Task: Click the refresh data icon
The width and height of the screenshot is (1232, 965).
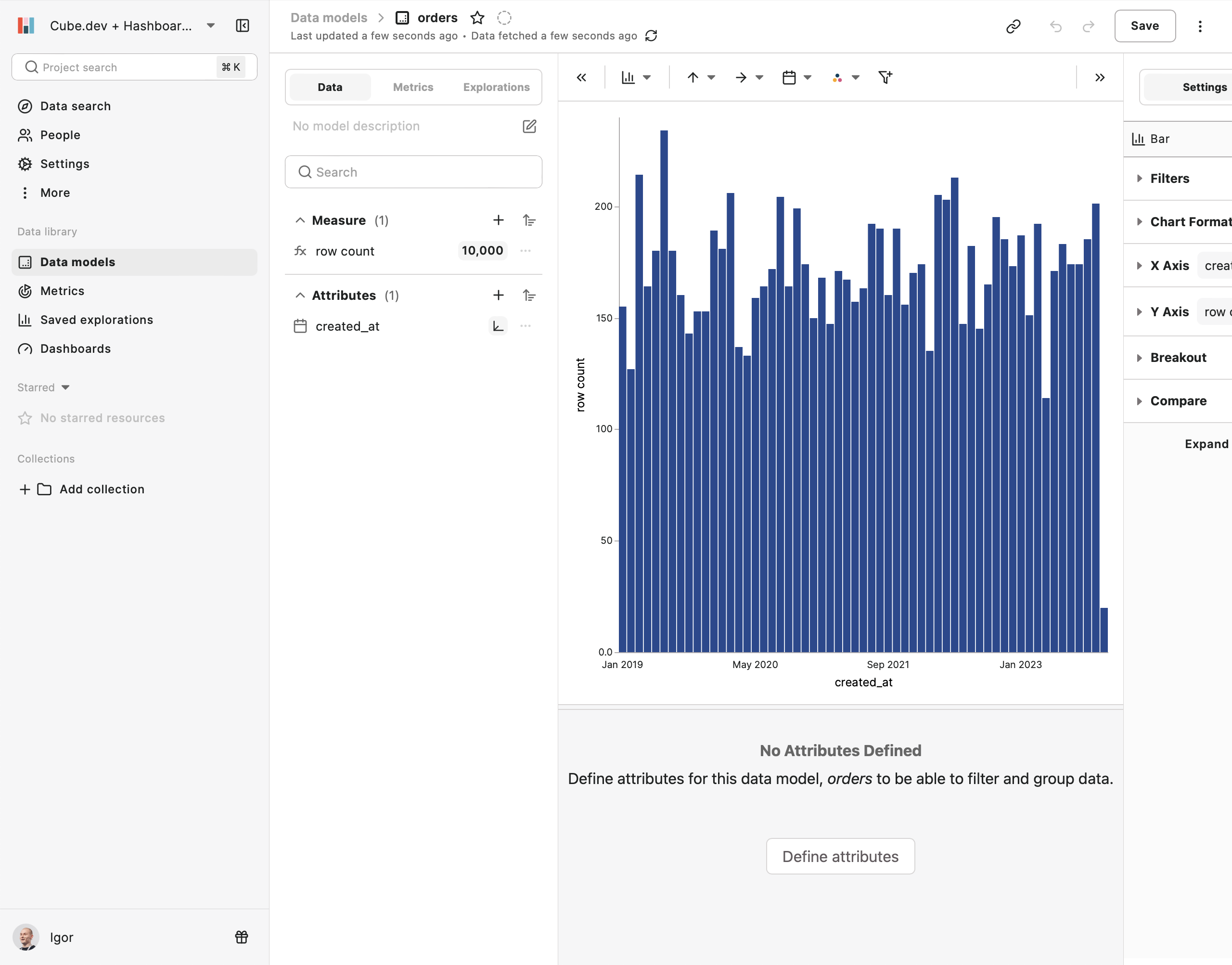Action: 651,36
